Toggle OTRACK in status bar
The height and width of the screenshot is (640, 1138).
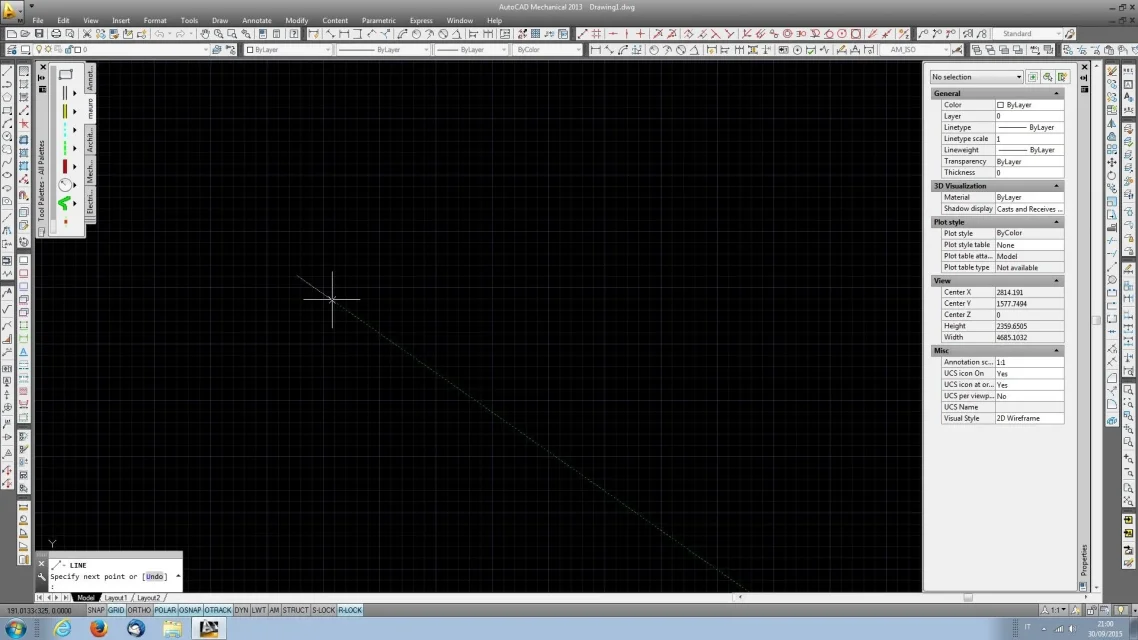[x=218, y=610]
